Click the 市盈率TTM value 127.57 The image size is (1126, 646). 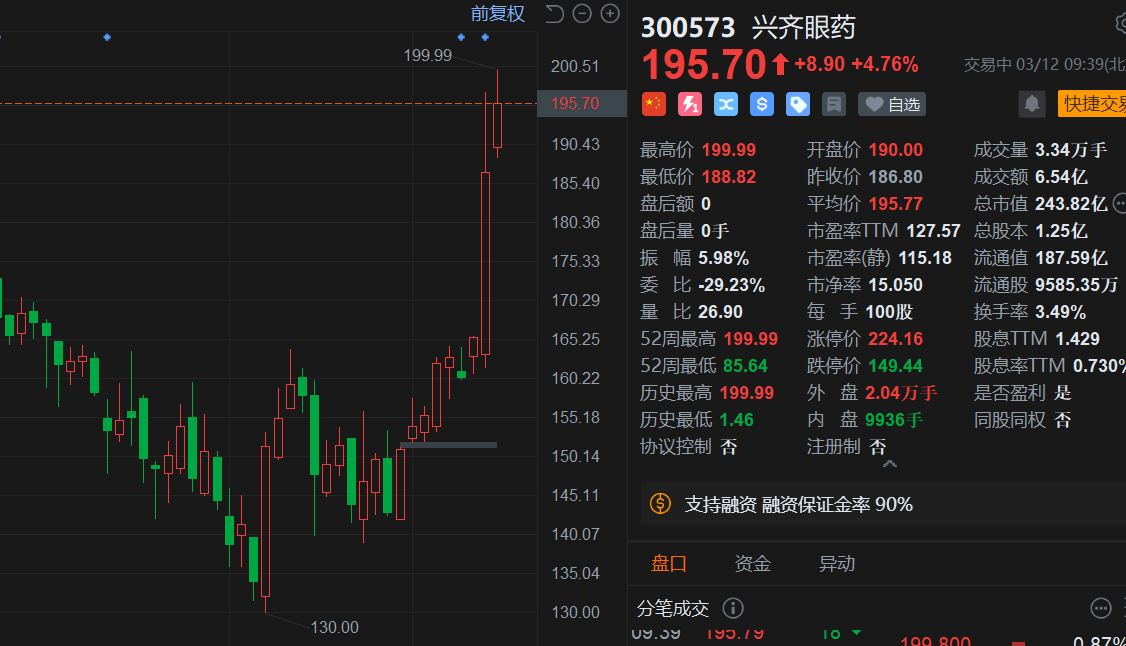(x=934, y=231)
